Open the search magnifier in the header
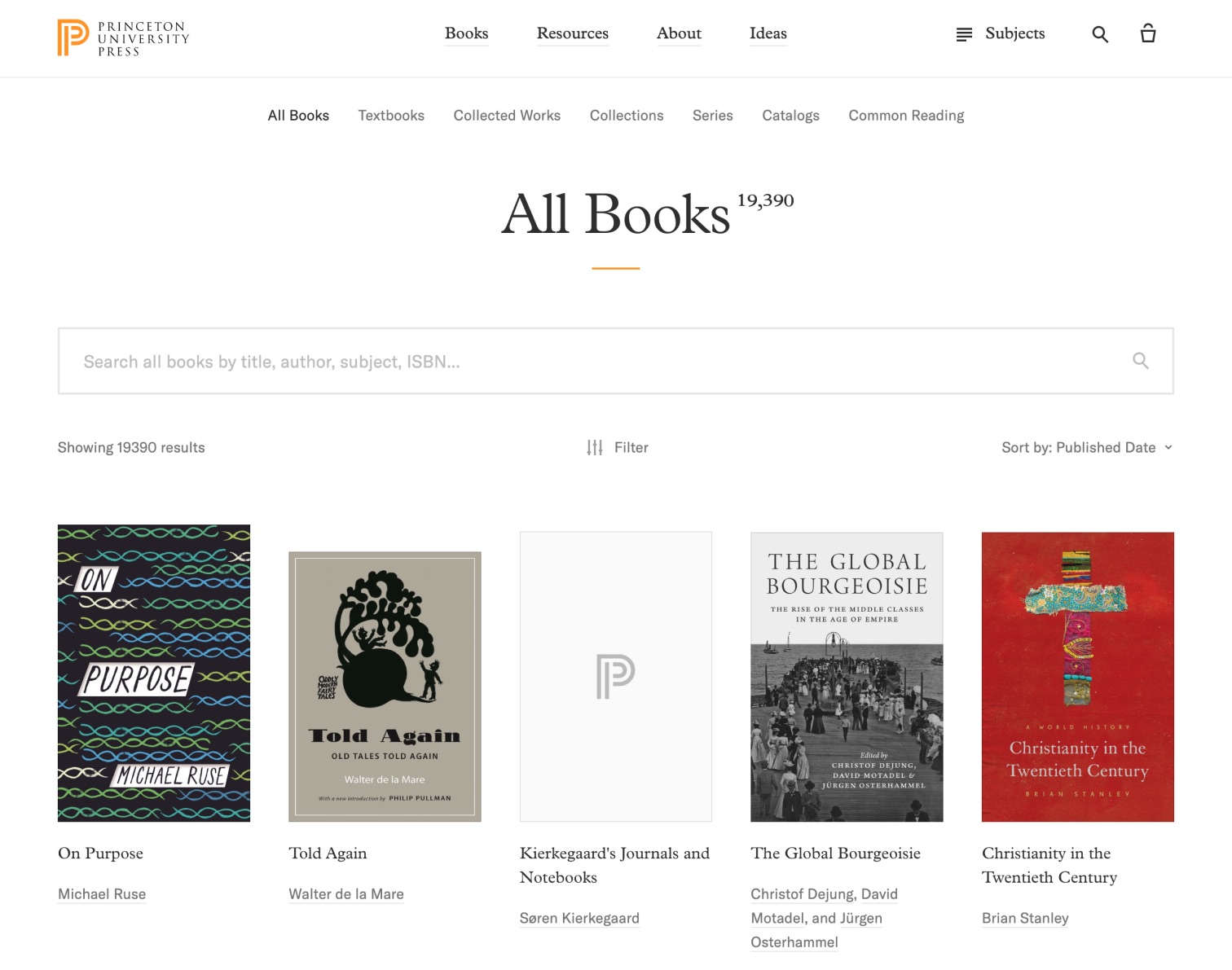Screen dimensions: 1232x970 pos(1099,33)
